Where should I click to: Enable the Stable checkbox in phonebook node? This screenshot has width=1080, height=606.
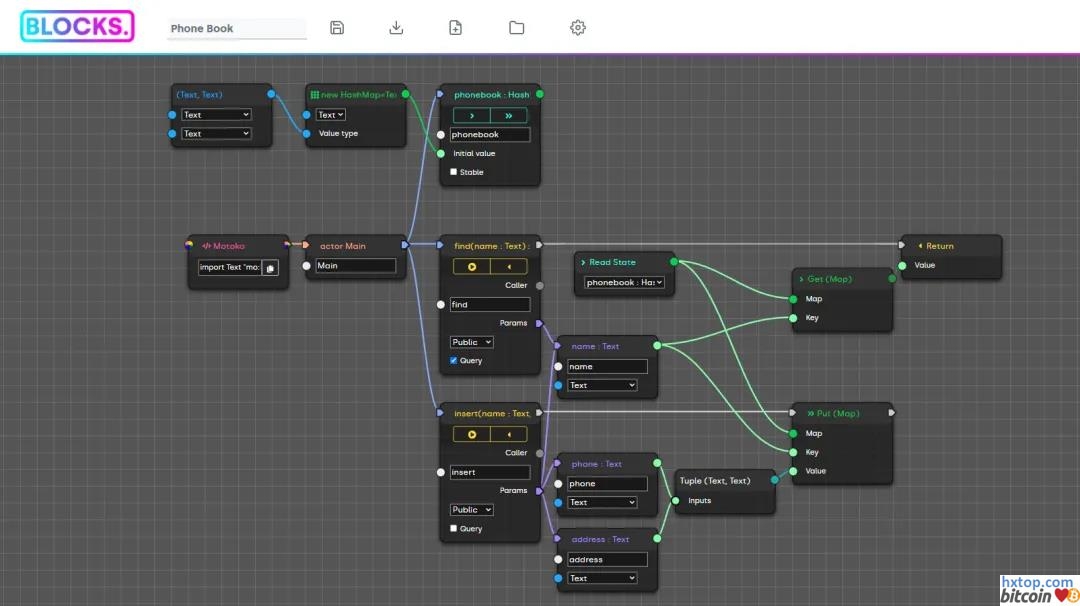pyautogui.click(x=454, y=172)
